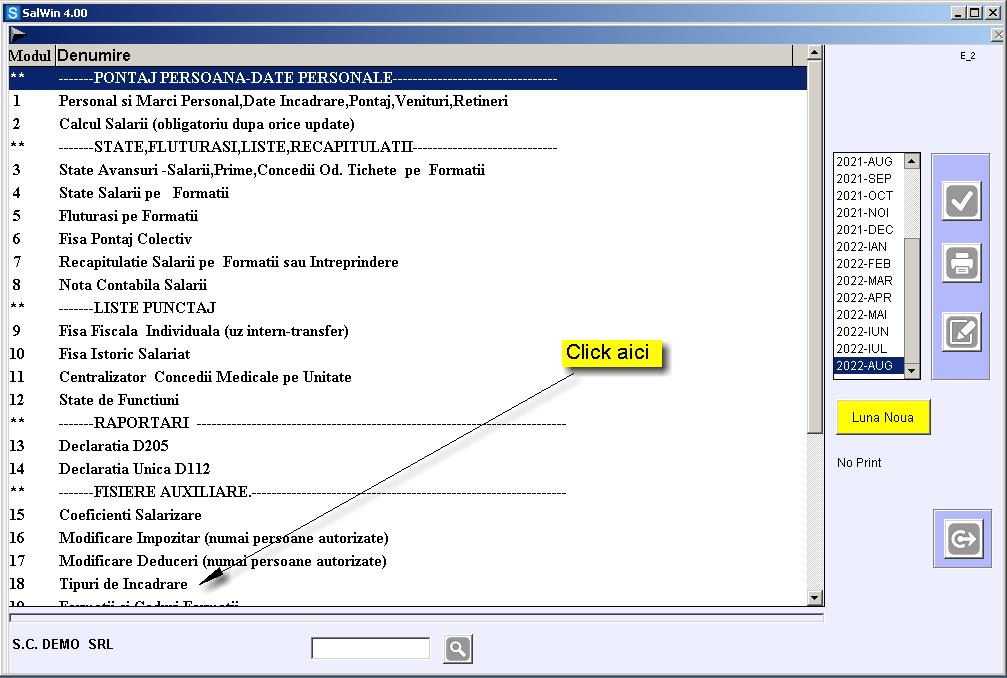Select module 18 Tipuri de Incadrare
Image resolution: width=1007 pixels, height=678 pixels.
pos(123,584)
